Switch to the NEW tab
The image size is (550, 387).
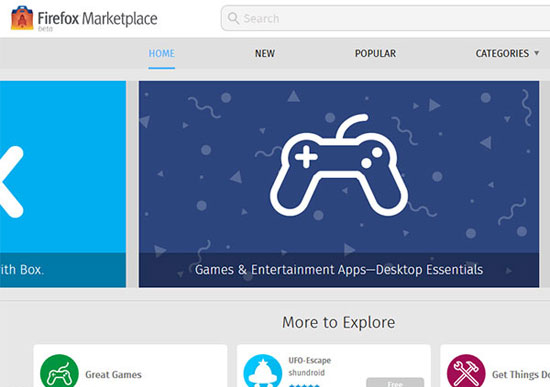click(x=265, y=53)
